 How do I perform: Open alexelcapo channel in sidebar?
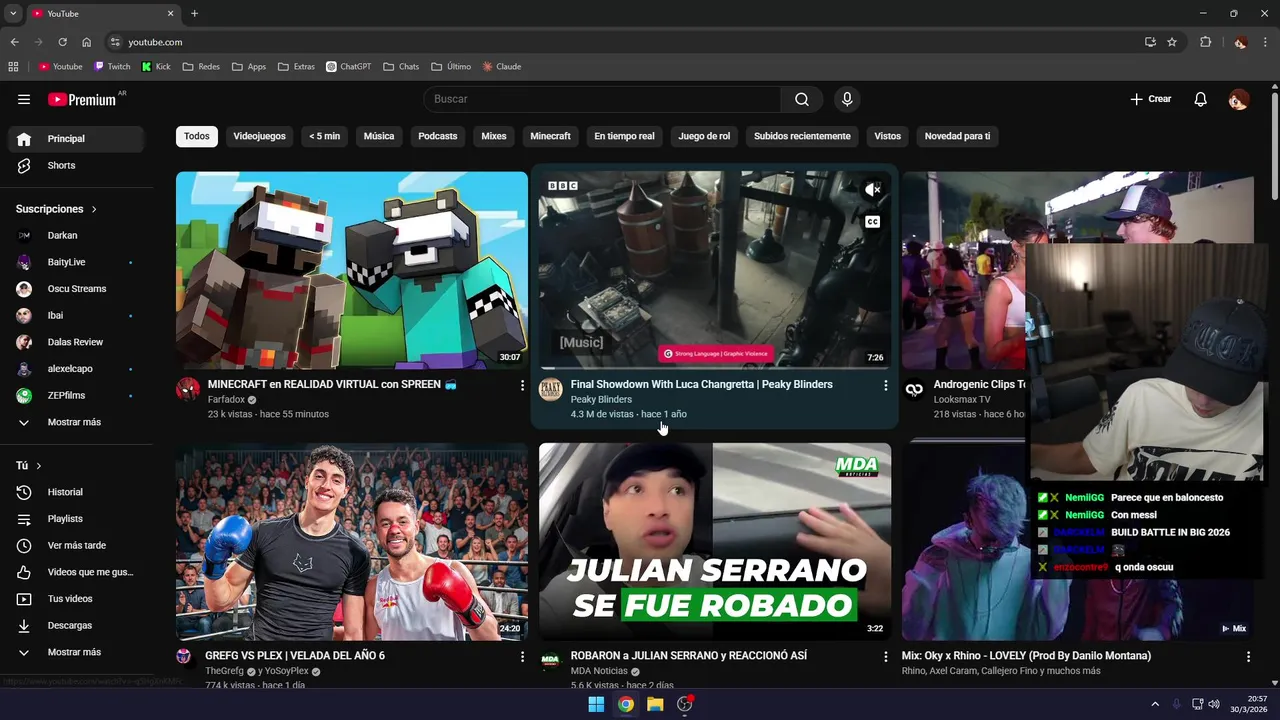point(76,369)
